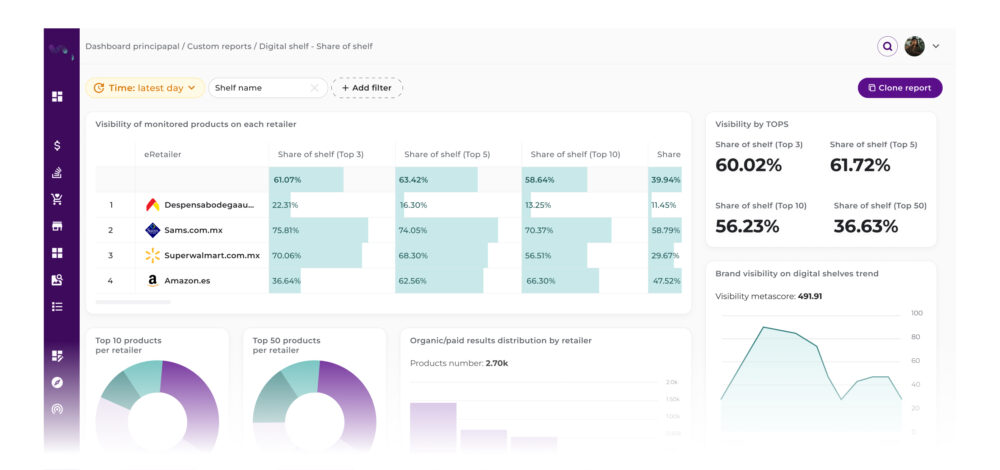Click the table horizontal scrollbar
Image resolution: width=1000 pixels, height=470 pixels.
click(133, 302)
